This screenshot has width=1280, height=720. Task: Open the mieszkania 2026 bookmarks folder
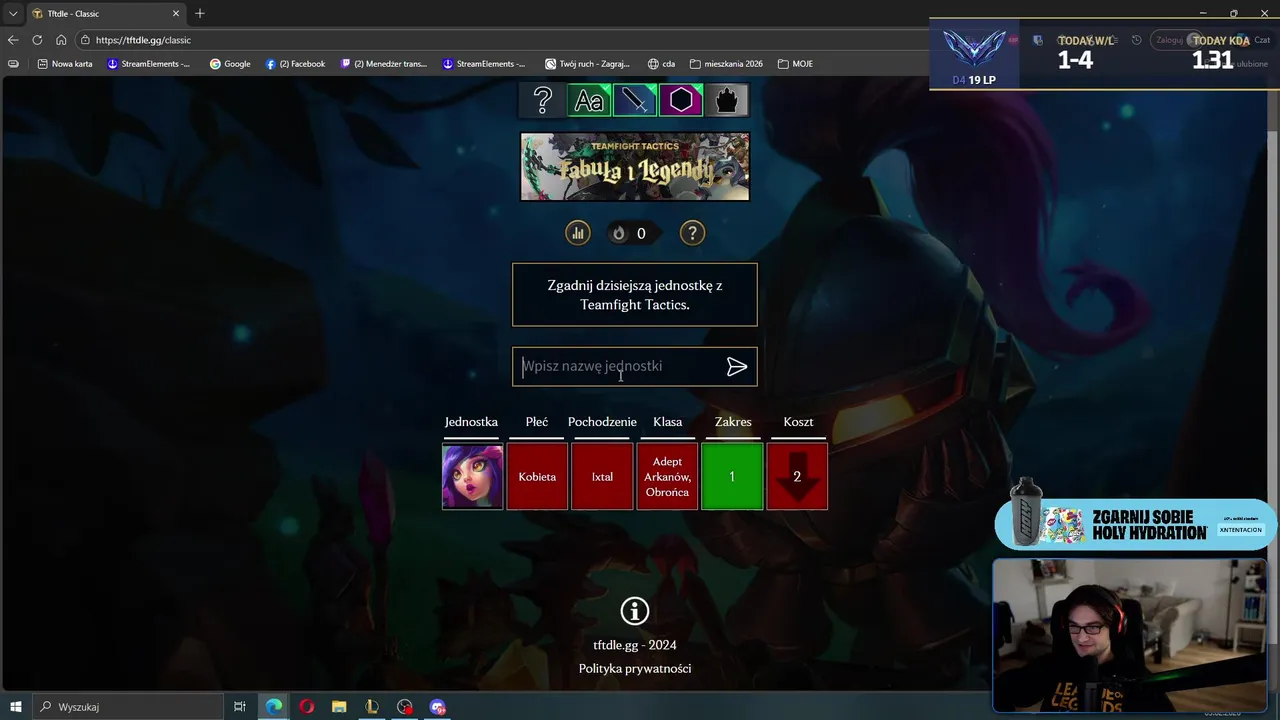point(726,64)
